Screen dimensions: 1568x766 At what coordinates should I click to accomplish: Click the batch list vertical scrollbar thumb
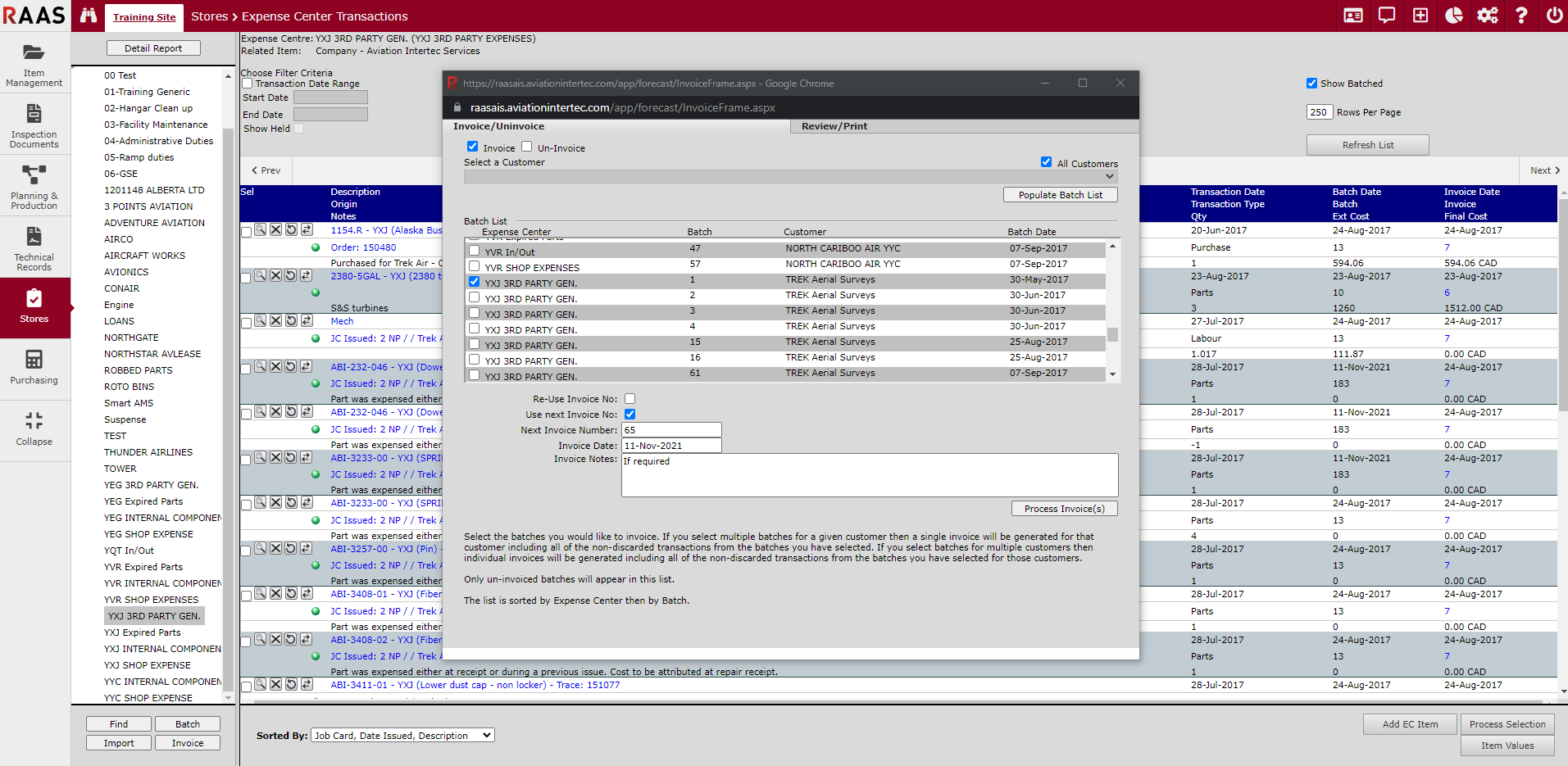(x=1112, y=334)
